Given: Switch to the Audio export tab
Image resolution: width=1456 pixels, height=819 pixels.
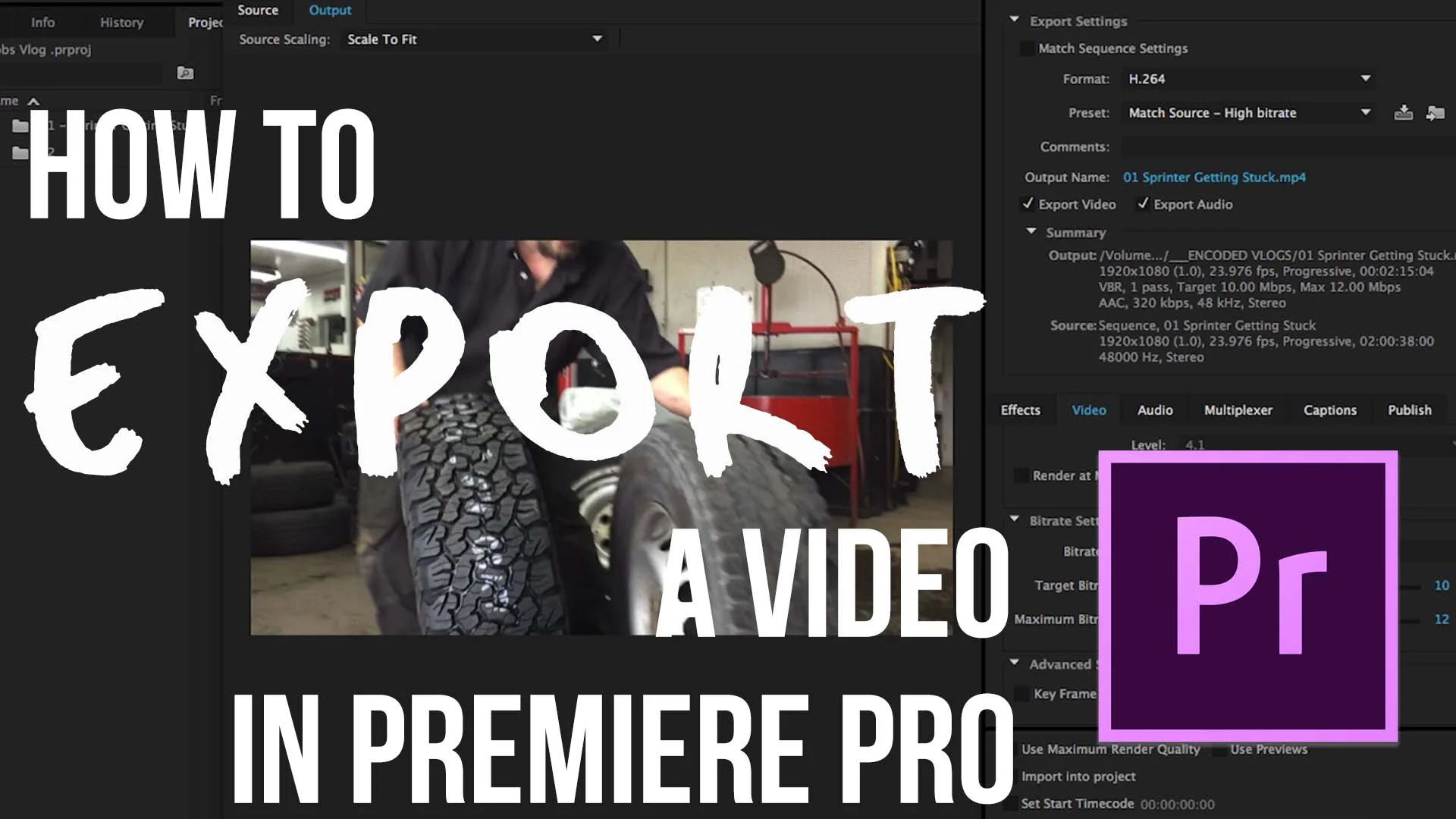Looking at the screenshot, I should [x=1155, y=410].
